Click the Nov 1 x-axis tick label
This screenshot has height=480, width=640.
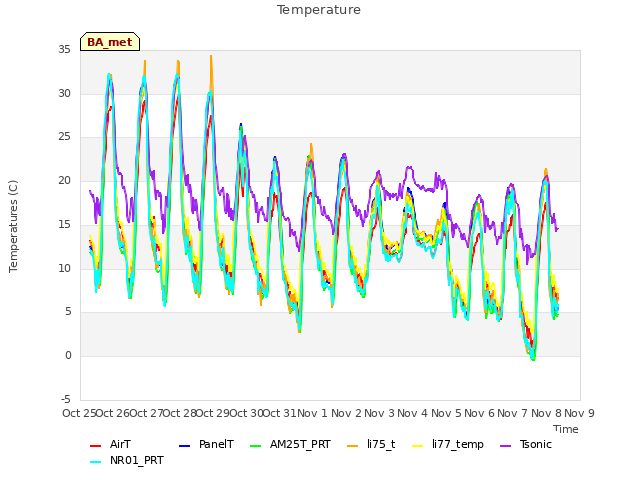312,413
